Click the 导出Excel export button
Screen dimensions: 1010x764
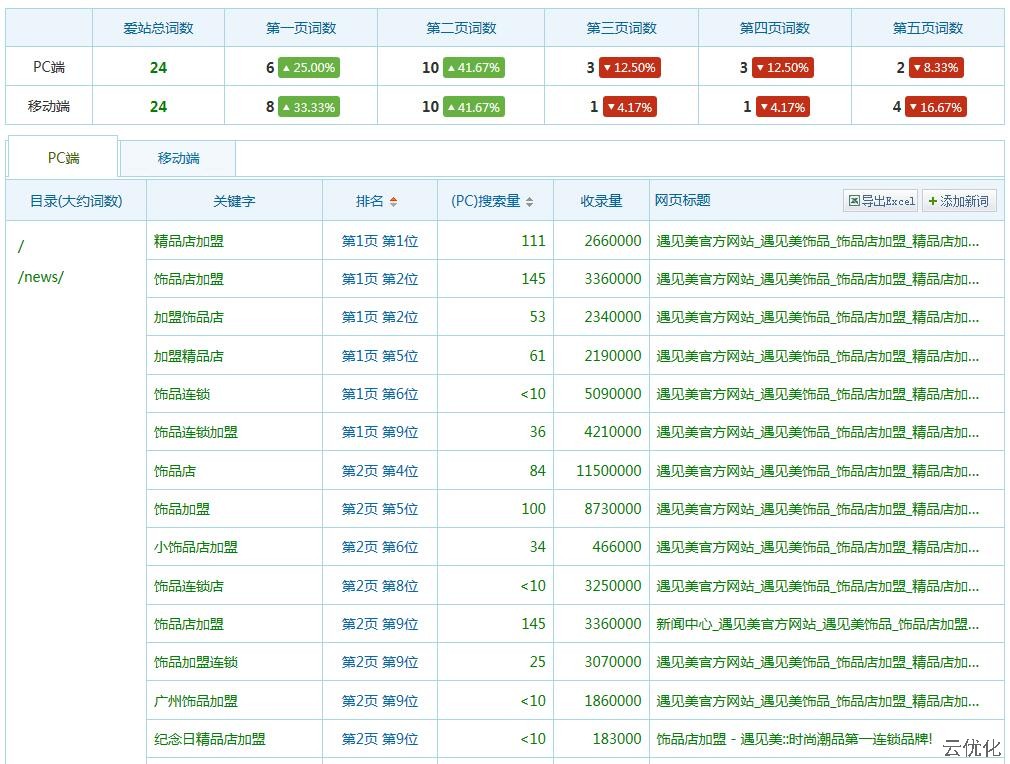[x=881, y=201]
